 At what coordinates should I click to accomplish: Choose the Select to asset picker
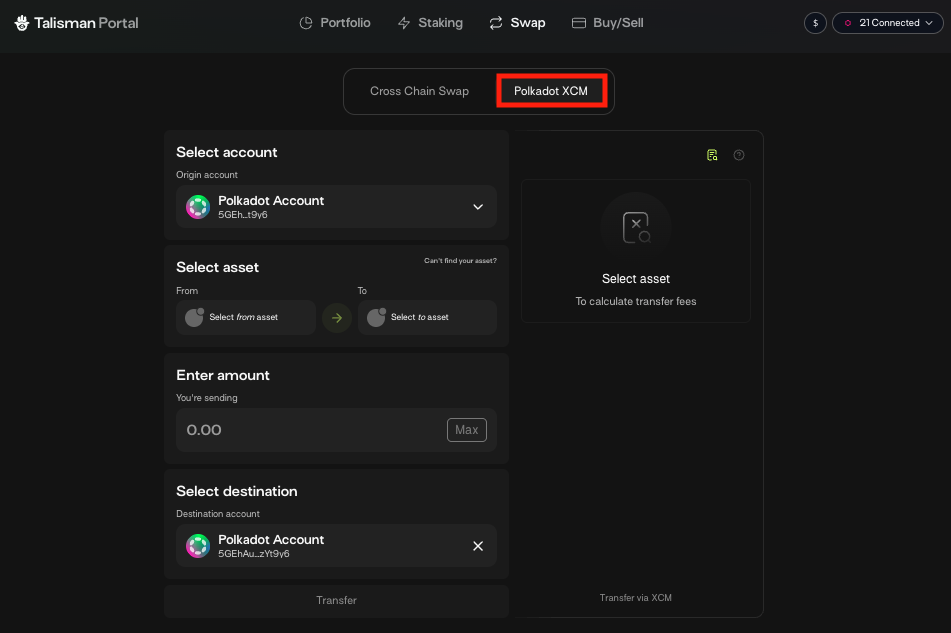point(427,317)
